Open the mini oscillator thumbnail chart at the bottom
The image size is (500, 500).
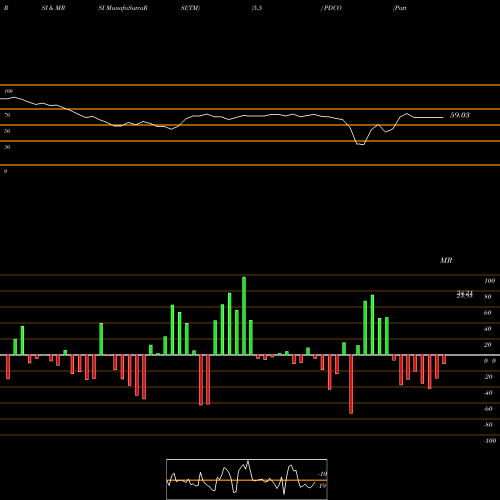(247, 479)
